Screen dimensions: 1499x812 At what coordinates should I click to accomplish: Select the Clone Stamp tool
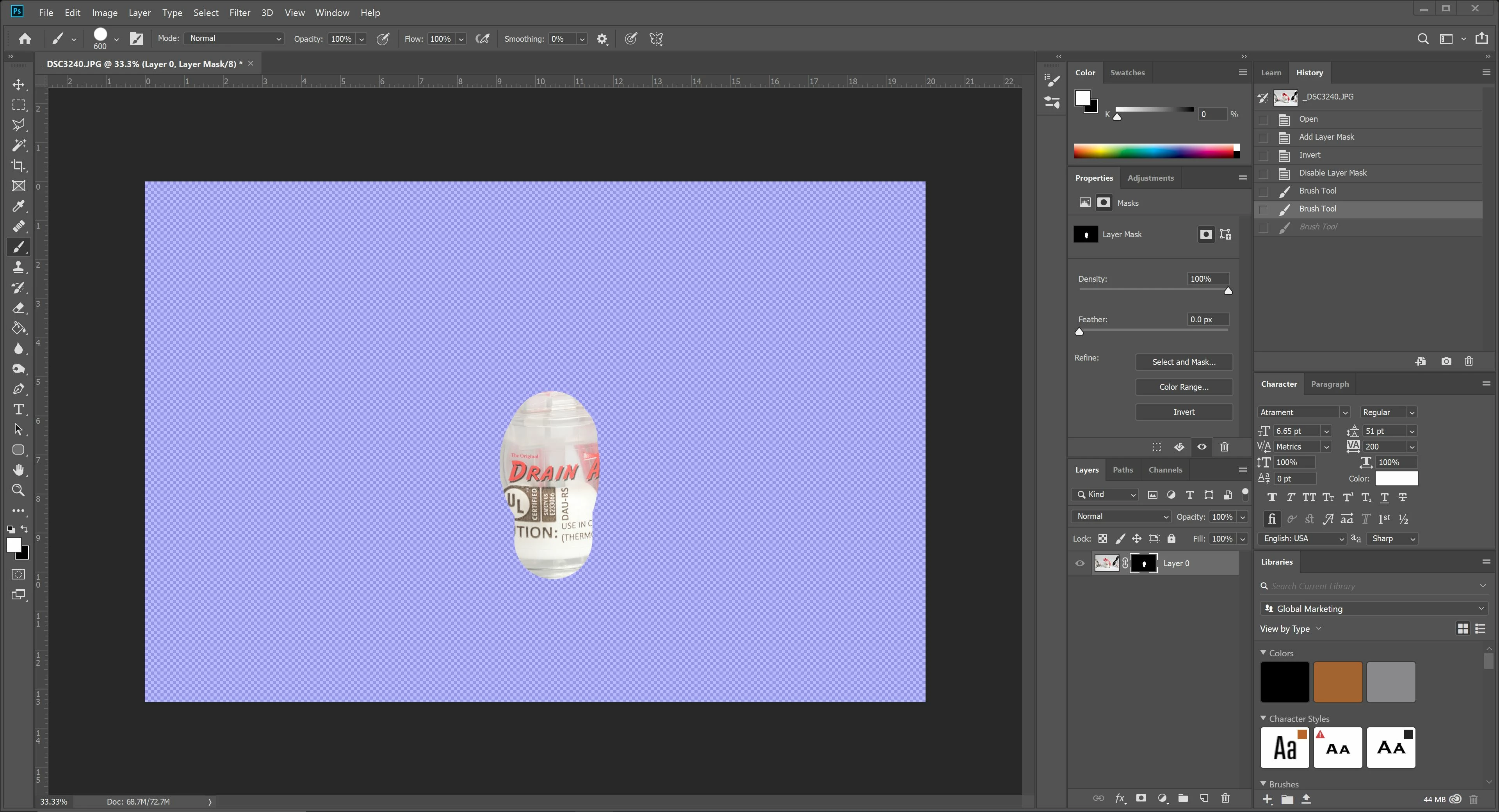point(19,267)
